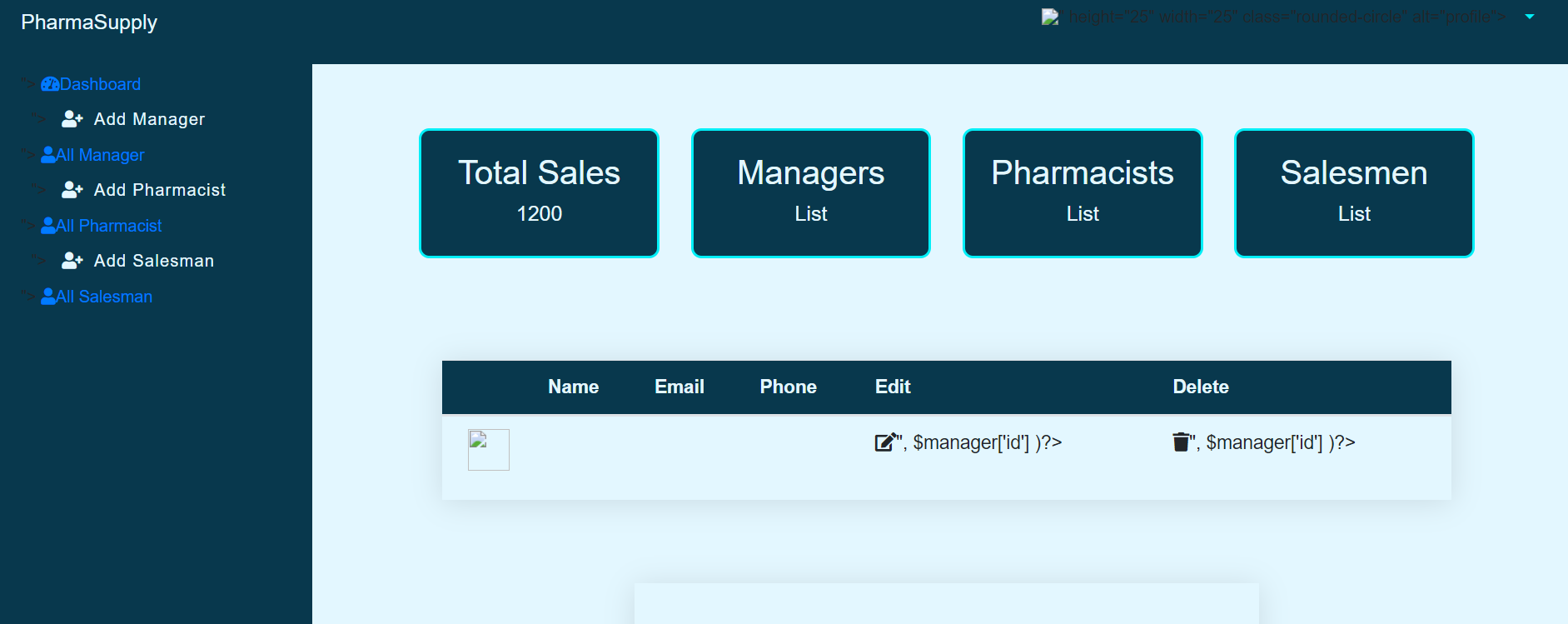Click the All Manager user icon
Viewport: 1568px width, 624px height.
[x=48, y=155]
